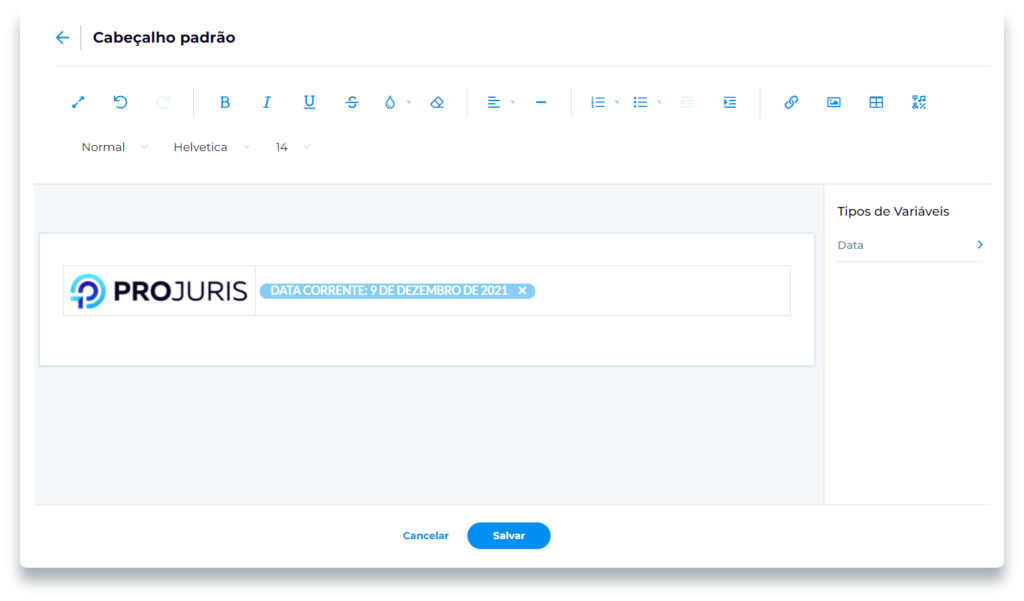Click the eraser clear formatting icon
Screen dimensions: 1024x601
pyautogui.click(x=436, y=102)
